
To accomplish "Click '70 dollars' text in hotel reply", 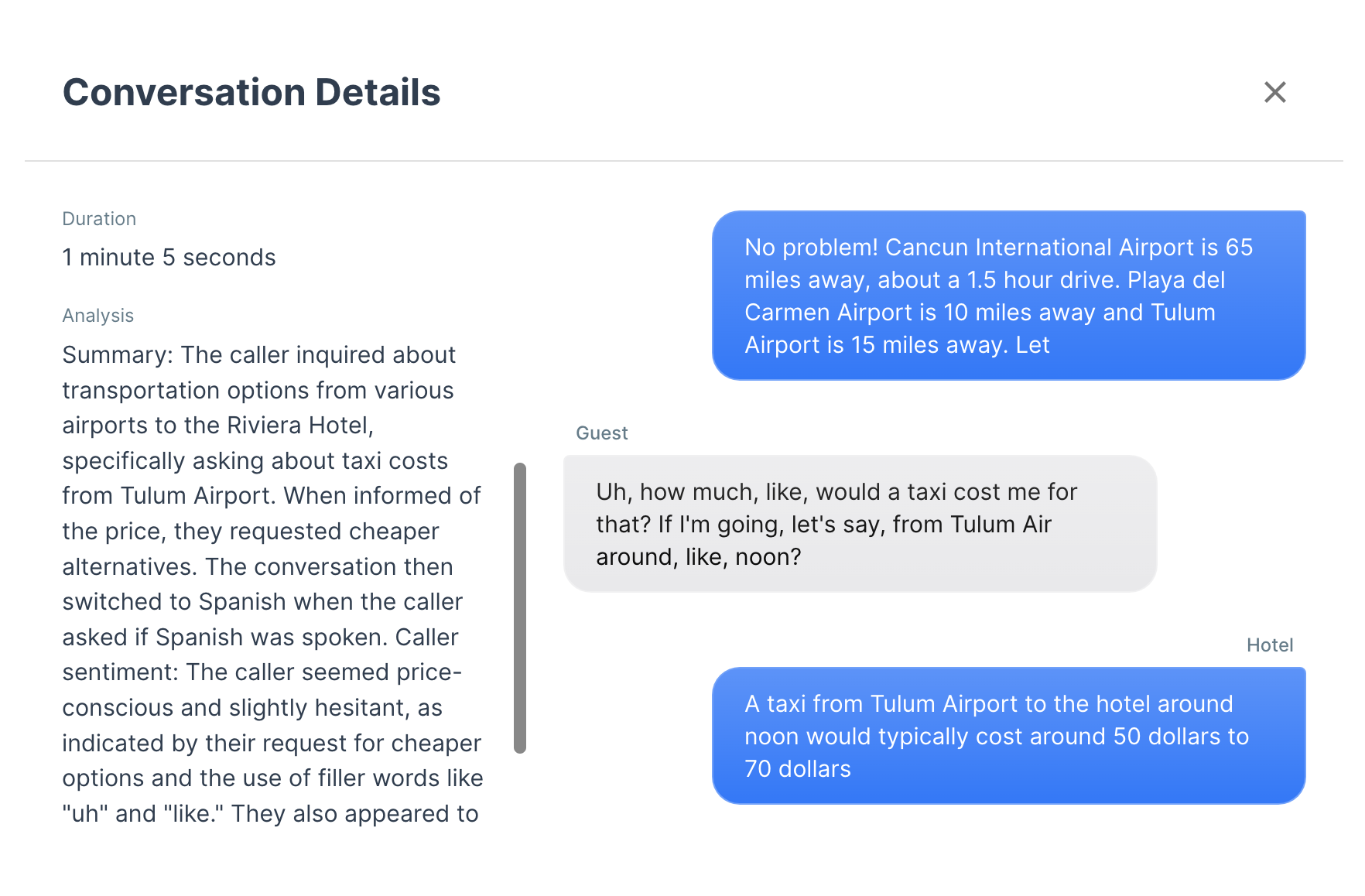I will coord(797,769).
